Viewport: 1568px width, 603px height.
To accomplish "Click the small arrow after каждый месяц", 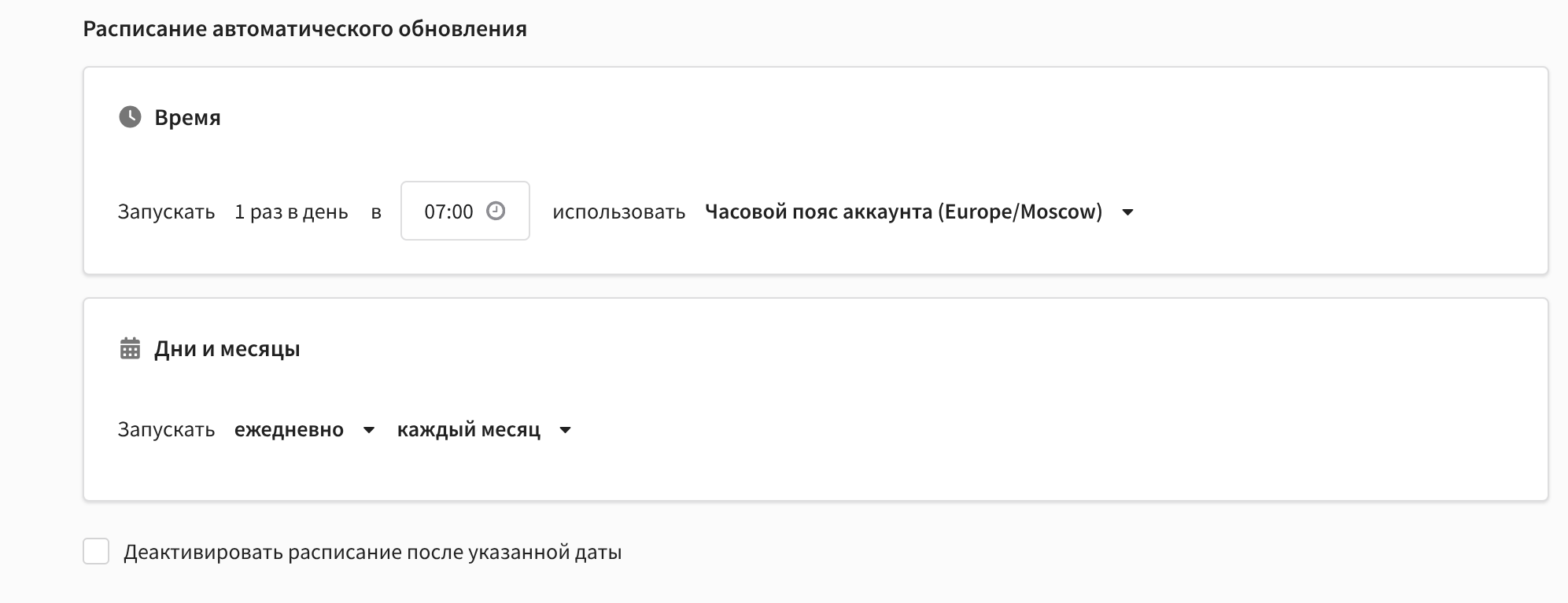I will (x=565, y=430).
